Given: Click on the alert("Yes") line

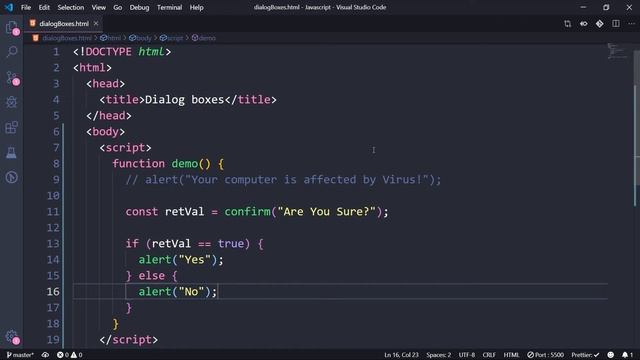Looking at the screenshot, I should [x=181, y=260].
